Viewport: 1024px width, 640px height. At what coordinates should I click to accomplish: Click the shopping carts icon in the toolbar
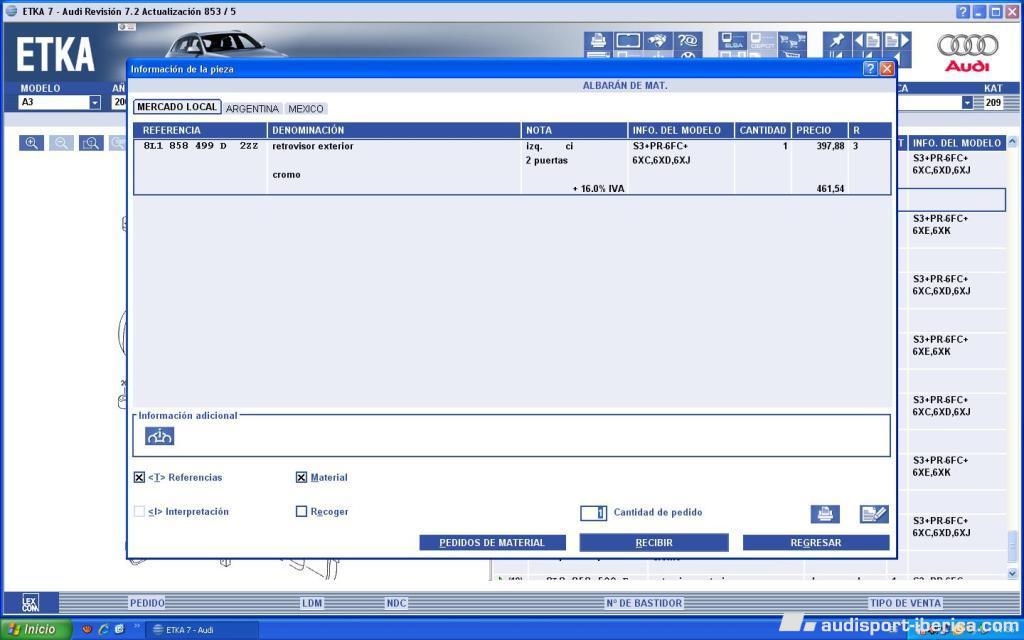792,41
